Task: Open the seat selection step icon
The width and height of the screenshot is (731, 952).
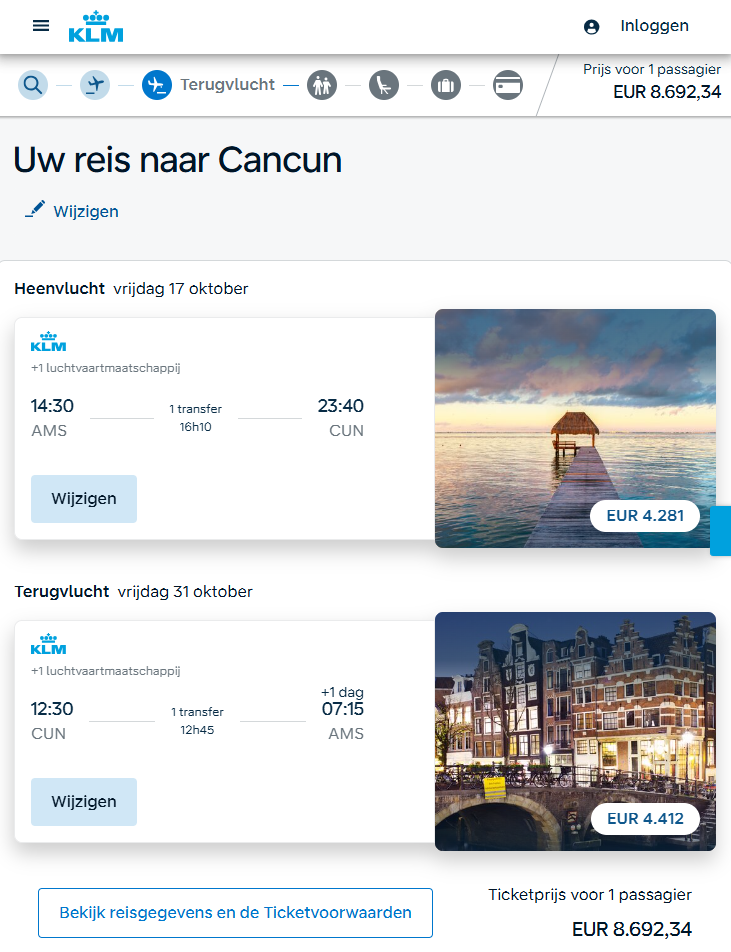Action: click(x=384, y=85)
